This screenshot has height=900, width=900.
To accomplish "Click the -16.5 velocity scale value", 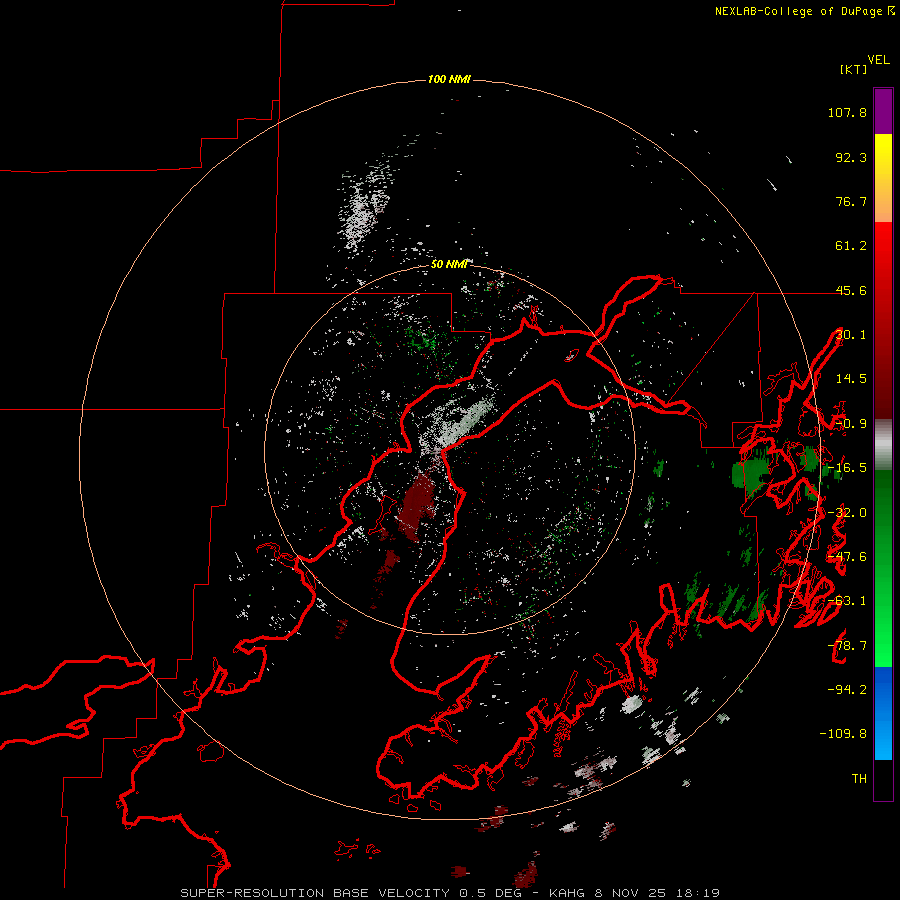I will [847, 468].
